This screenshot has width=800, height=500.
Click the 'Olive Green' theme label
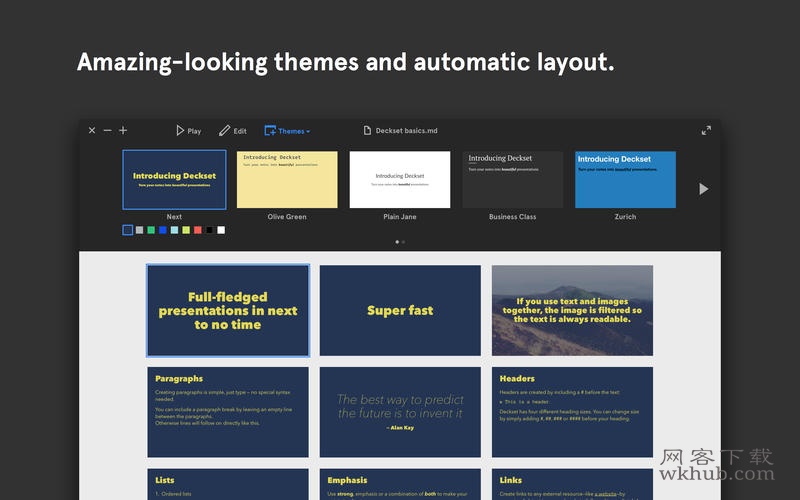(x=287, y=217)
